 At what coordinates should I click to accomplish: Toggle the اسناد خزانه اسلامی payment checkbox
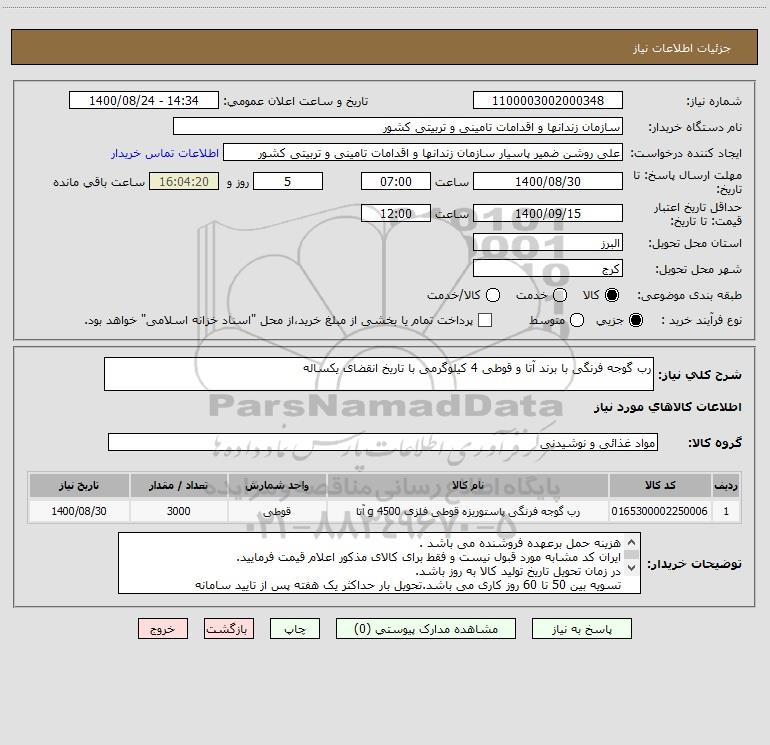point(485,320)
